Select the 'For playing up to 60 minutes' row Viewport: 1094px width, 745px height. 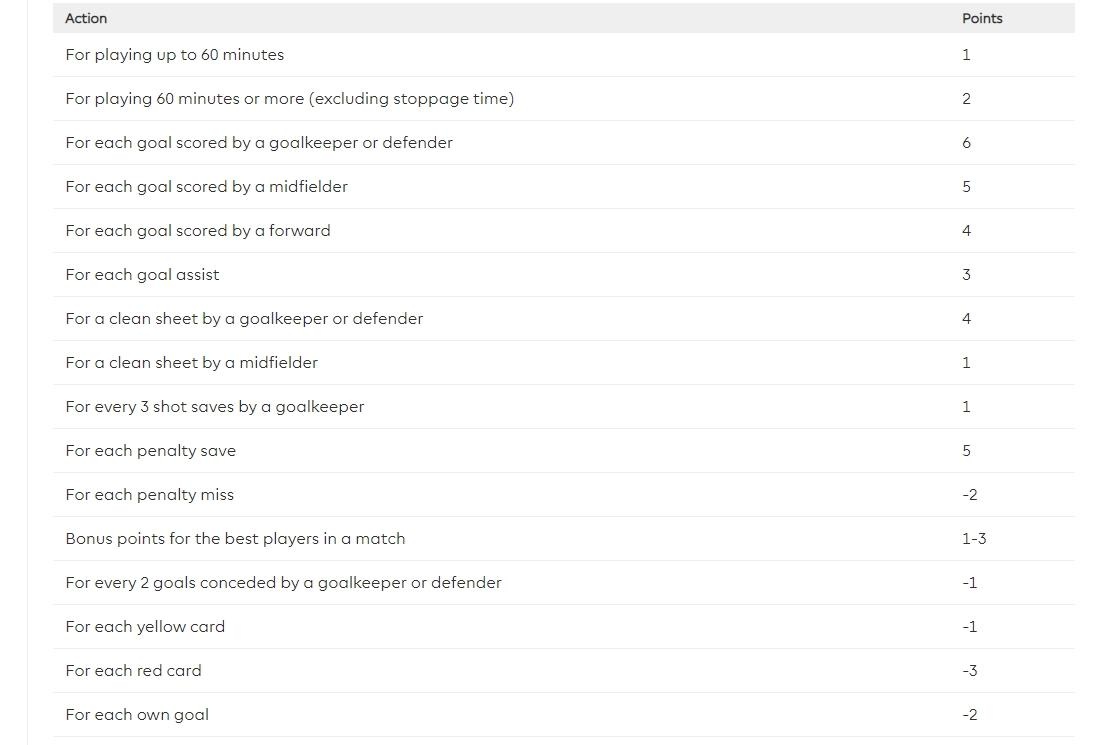point(175,55)
